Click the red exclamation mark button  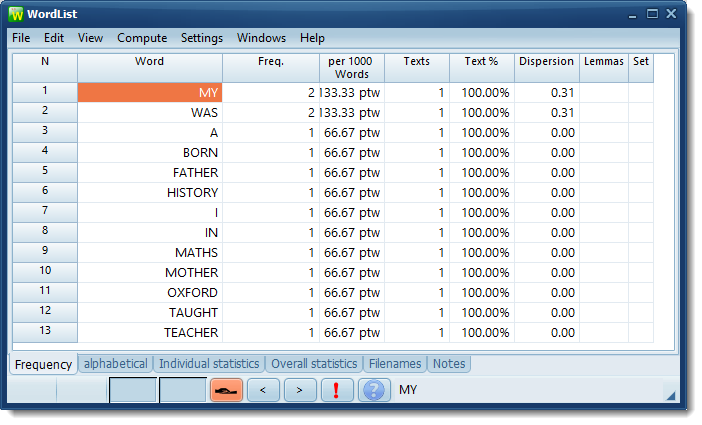click(x=336, y=390)
